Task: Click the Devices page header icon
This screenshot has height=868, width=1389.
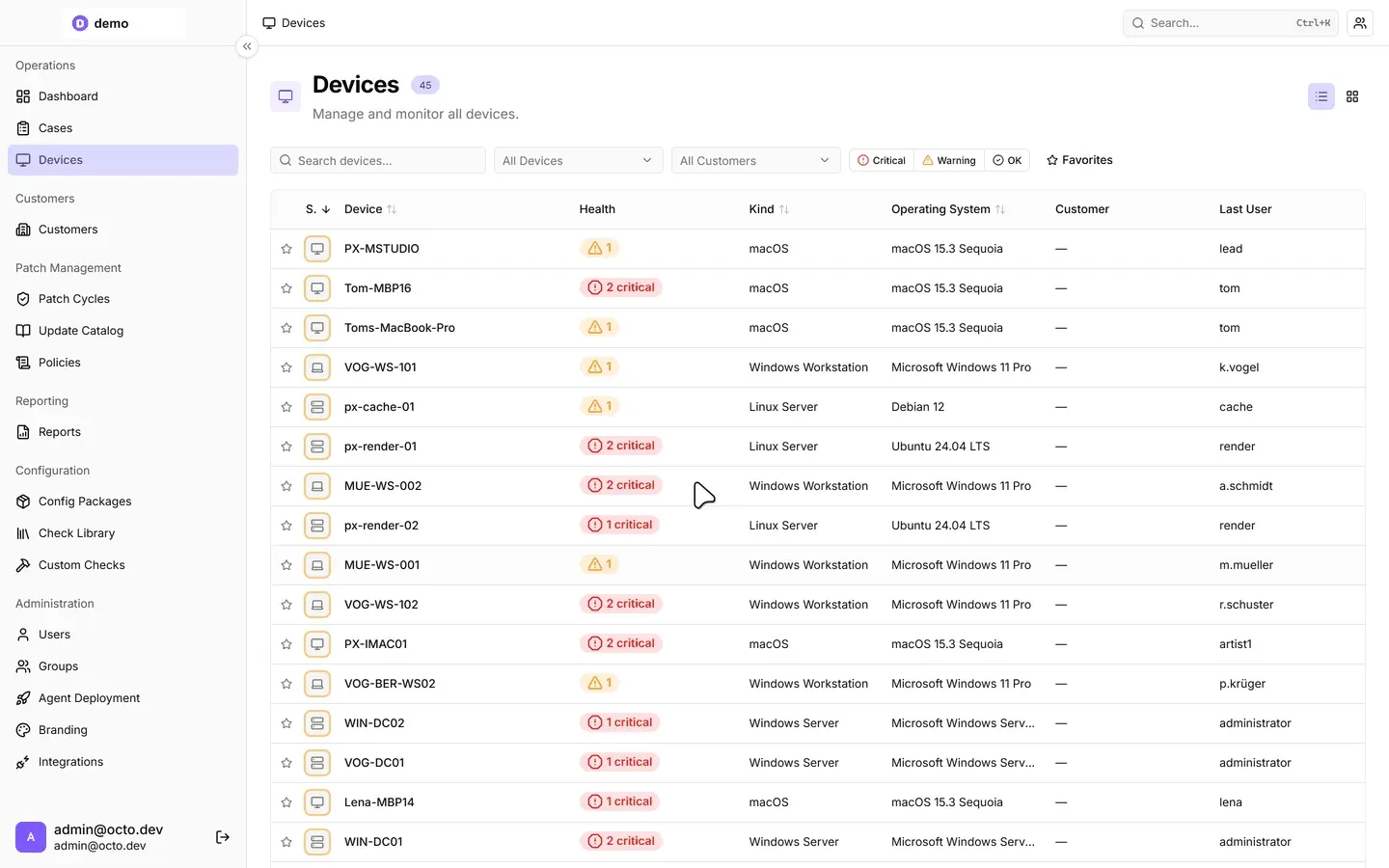Action: pyautogui.click(x=286, y=96)
